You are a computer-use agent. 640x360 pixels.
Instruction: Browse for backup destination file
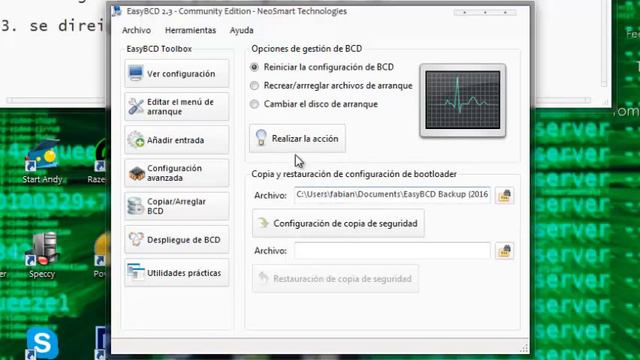point(504,196)
